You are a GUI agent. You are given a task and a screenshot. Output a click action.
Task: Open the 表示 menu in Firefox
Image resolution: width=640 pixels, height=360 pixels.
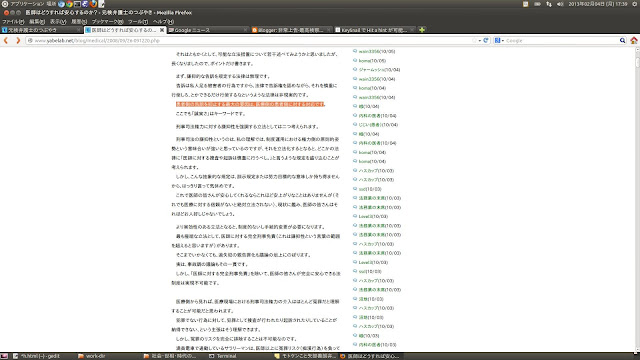click(x=58, y=21)
